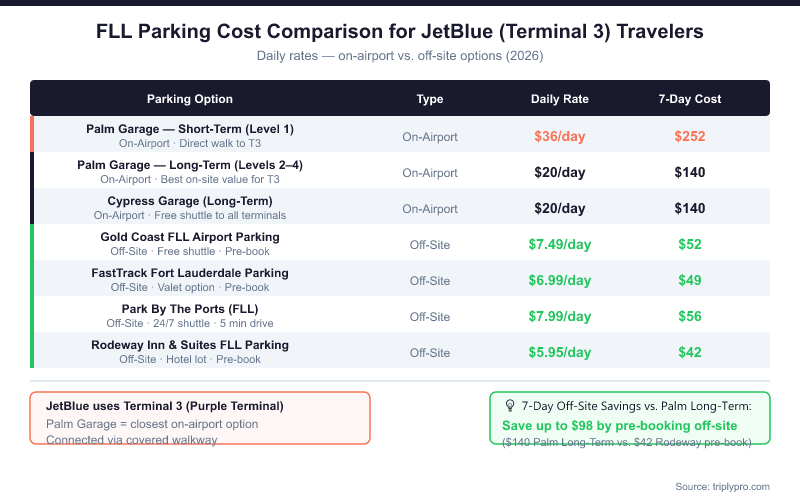Image resolution: width=800 pixels, height=500 pixels.
Task: Click the $36/day short-term rate
Action: tap(560, 136)
